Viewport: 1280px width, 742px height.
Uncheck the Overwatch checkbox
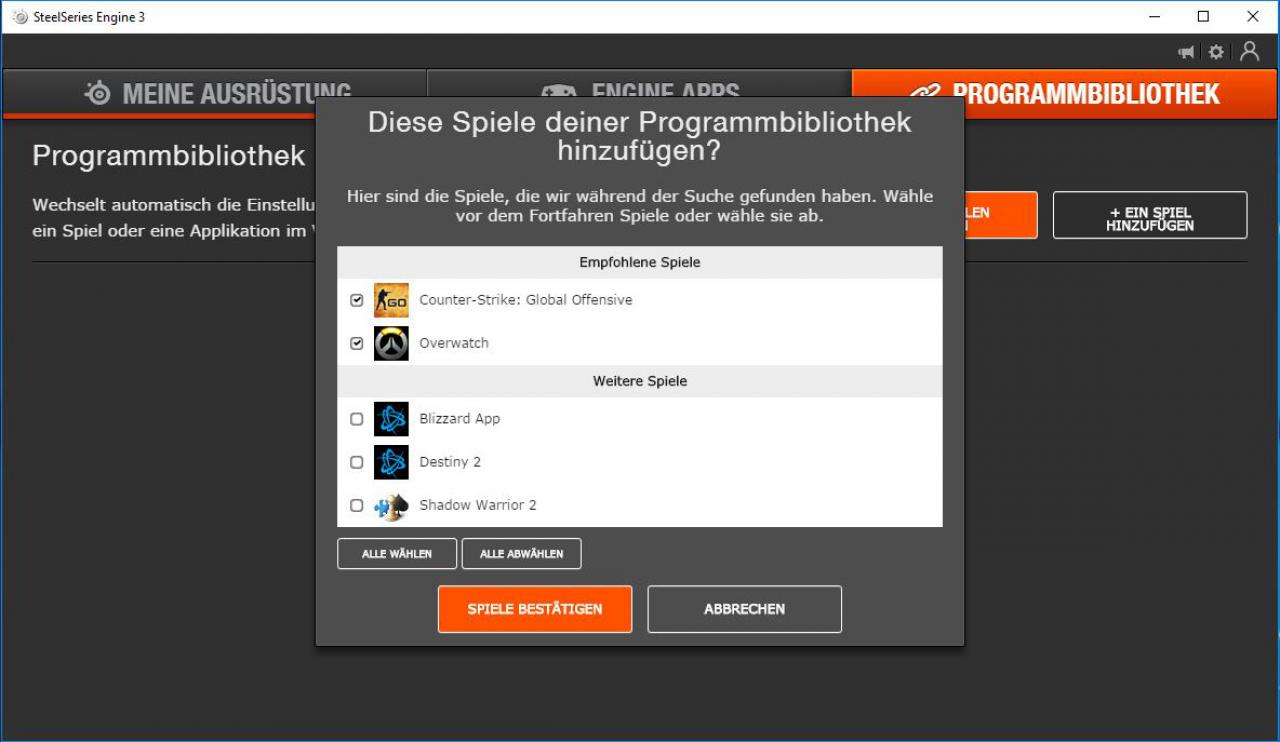357,343
